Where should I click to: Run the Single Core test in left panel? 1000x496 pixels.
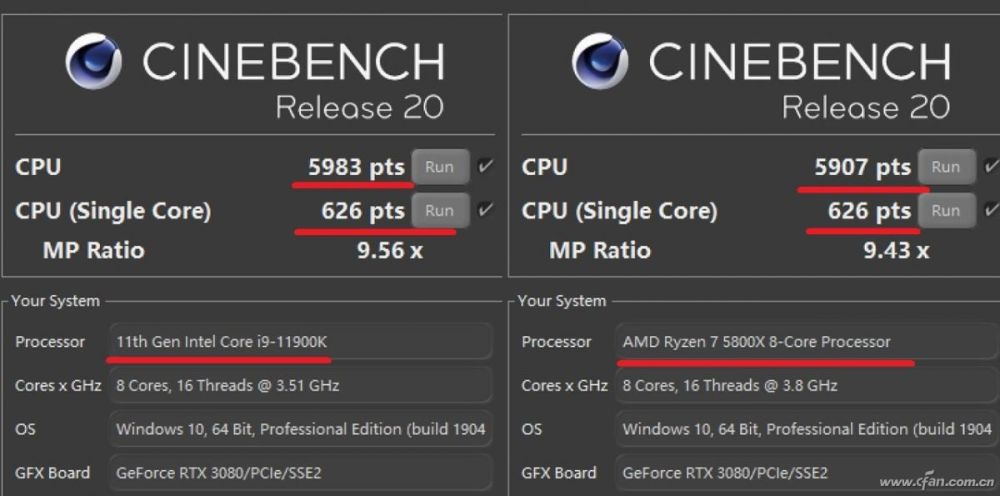click(439, 210)
